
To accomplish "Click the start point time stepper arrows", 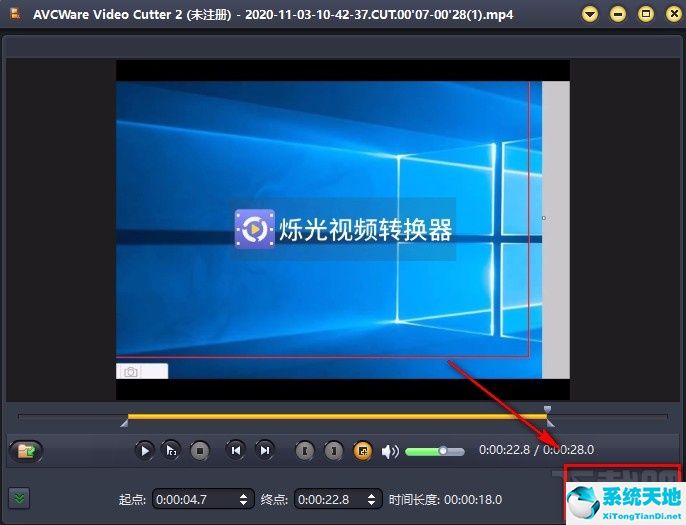I will coord(244,499).
